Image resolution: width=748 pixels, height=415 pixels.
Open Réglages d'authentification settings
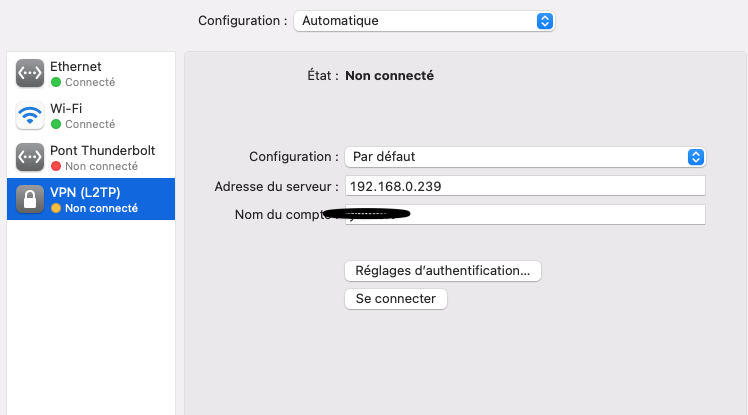pyautogui.click(x=443, y=270)
